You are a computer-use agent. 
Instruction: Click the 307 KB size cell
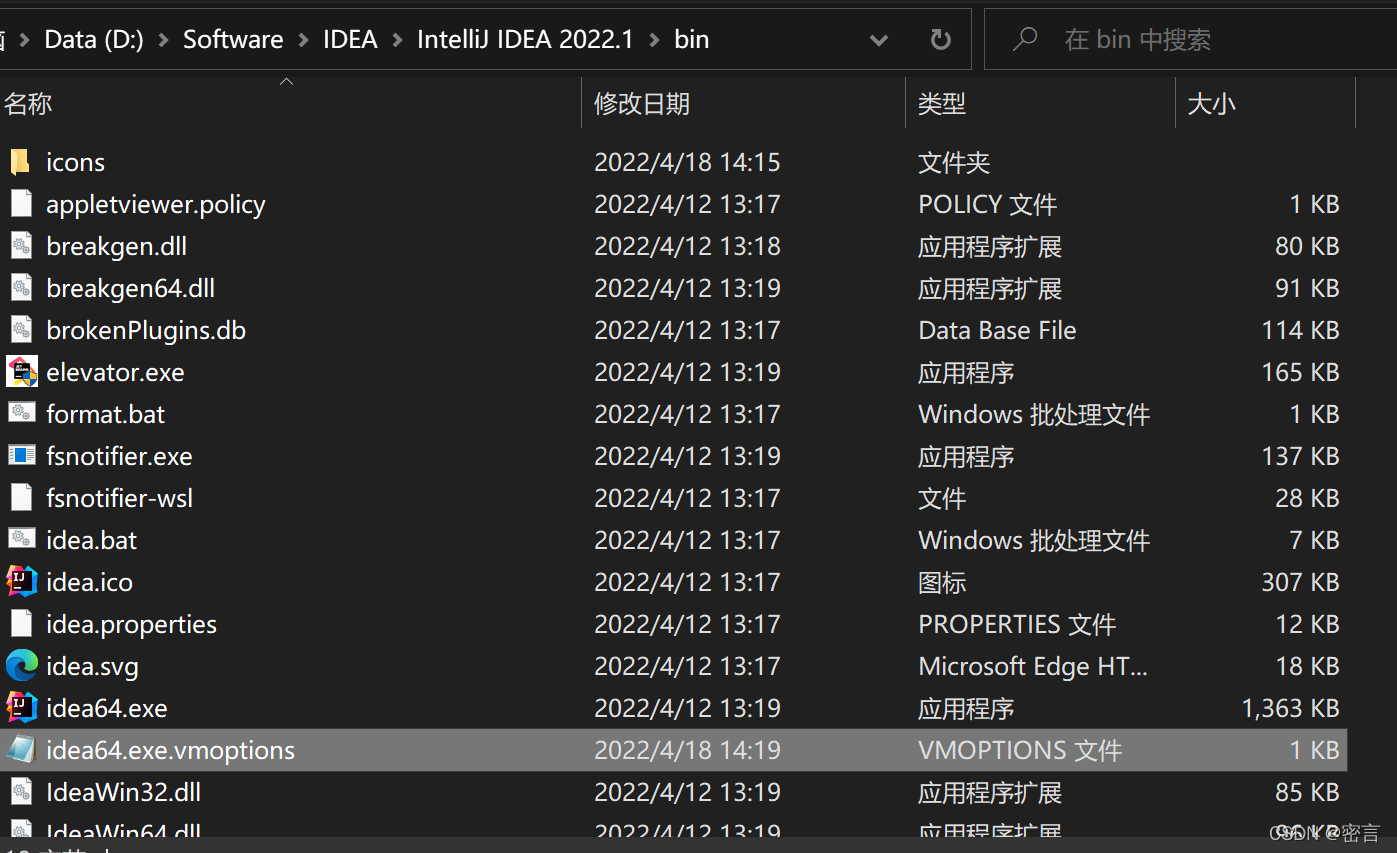[x=1300, y=582]
